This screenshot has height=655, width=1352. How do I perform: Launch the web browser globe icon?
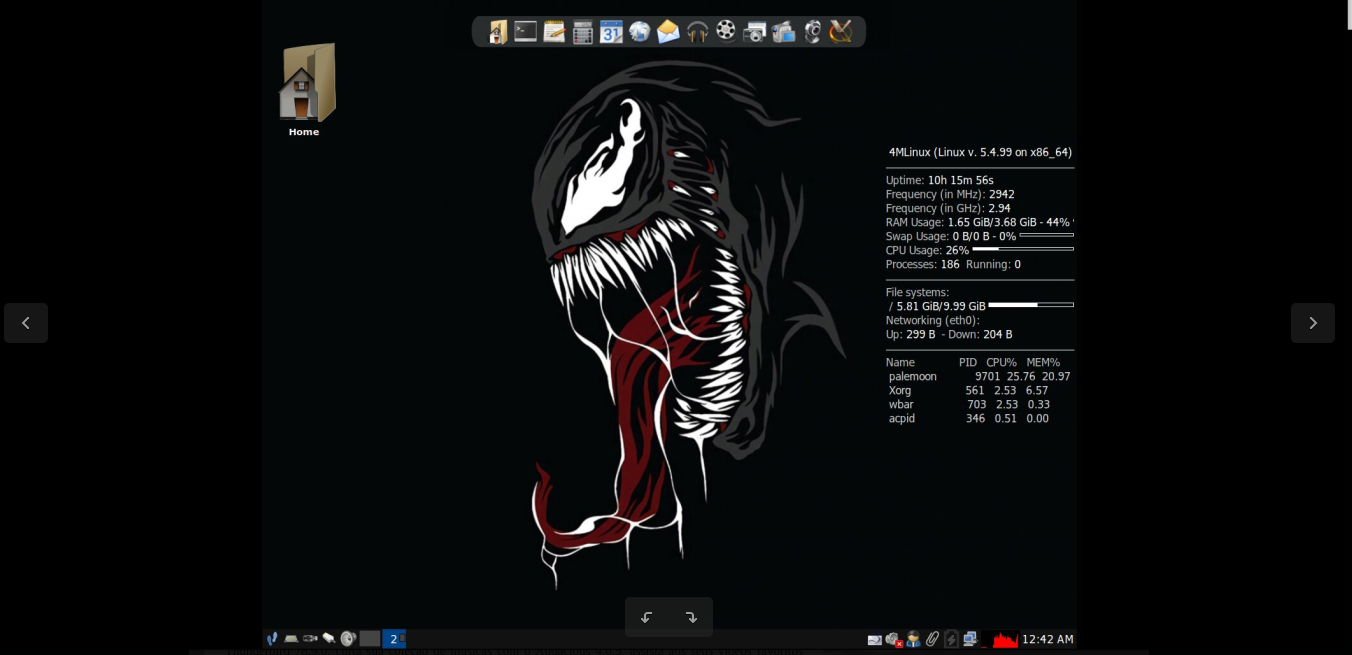click(x=640, y=32)
